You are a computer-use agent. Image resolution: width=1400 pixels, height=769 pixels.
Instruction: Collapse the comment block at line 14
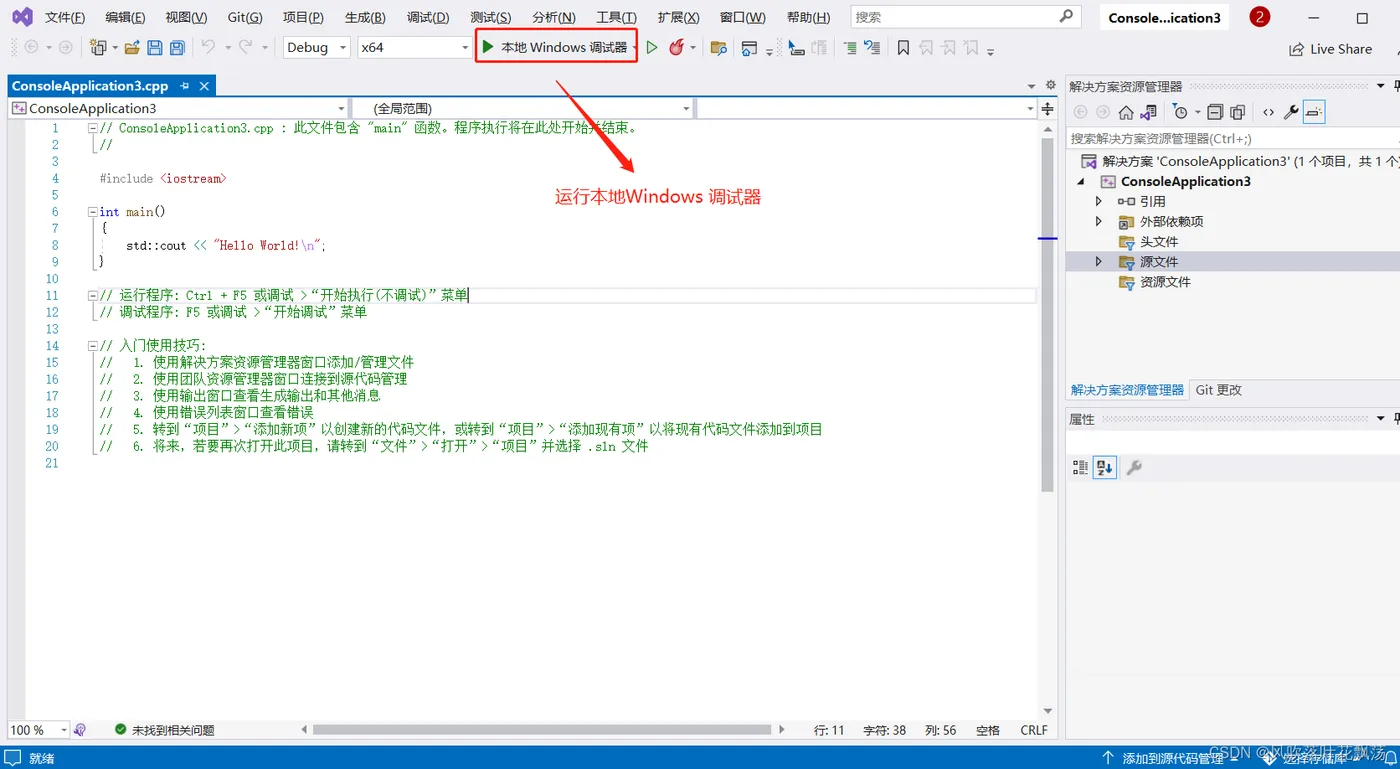coord(93,346)
